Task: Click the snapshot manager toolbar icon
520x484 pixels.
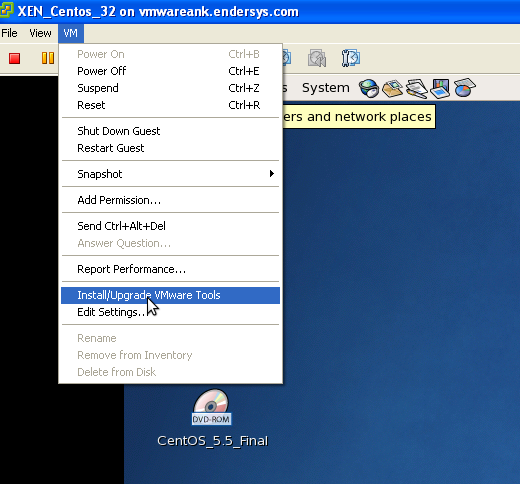Action: 350,58
